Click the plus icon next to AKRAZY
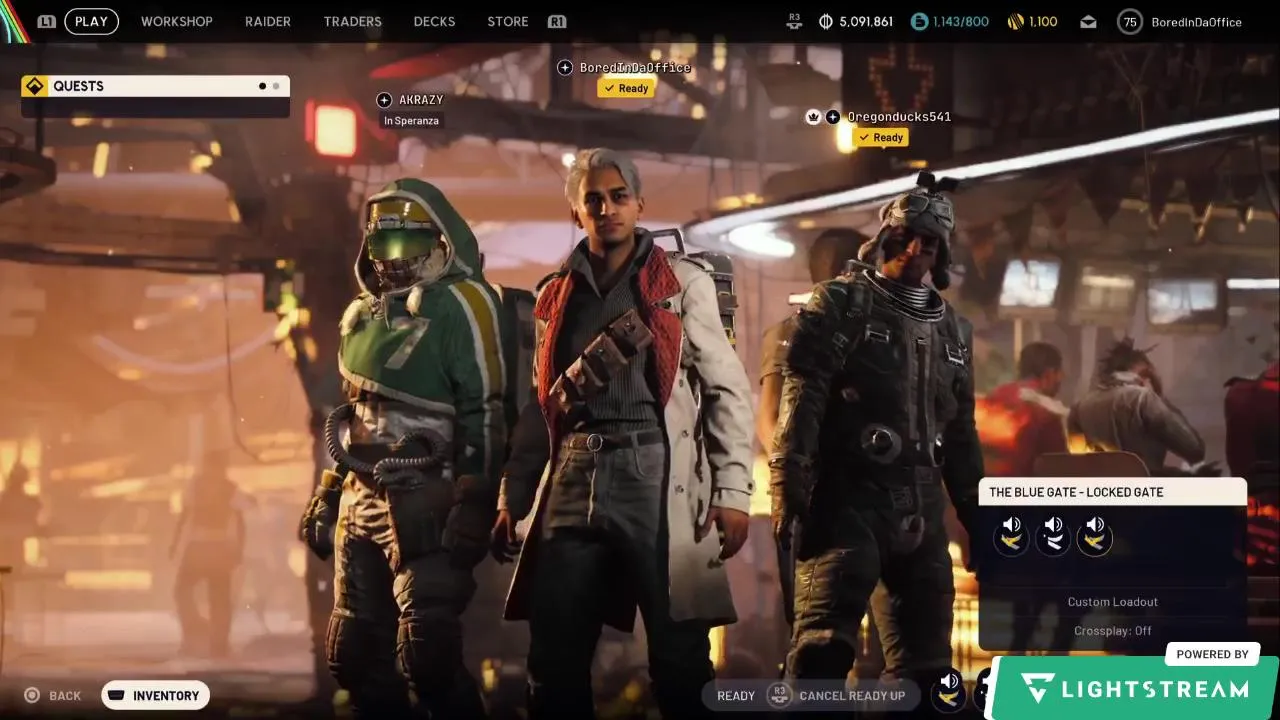Viewport: 1280px width, 720px height. 384,100
